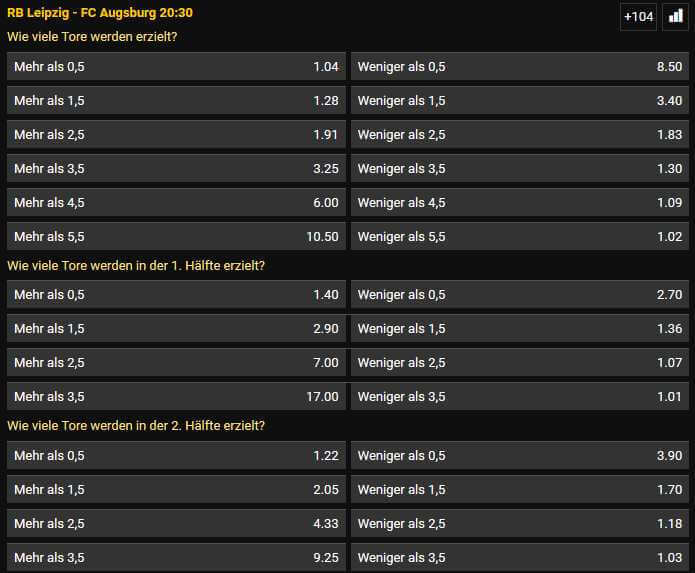This screenshot has width=695, height=573.
Task: Choose second-half Weniger als 0,5 at 3.90
Action: [x=519, y=456]
